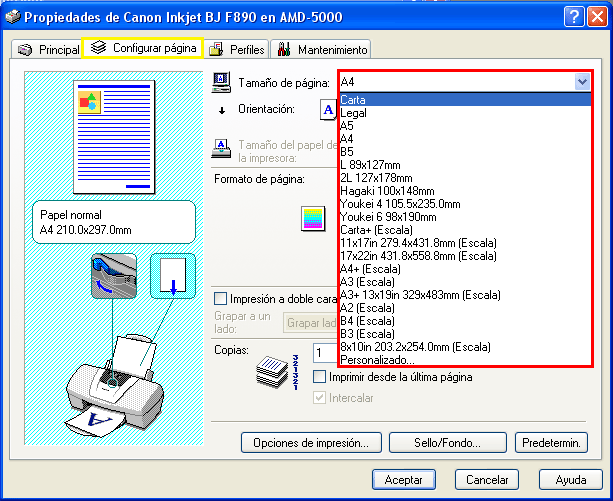Close the printer properties dialog
Image resolution: width=613 pixels, height=501 pixels.
click(598, 17)
